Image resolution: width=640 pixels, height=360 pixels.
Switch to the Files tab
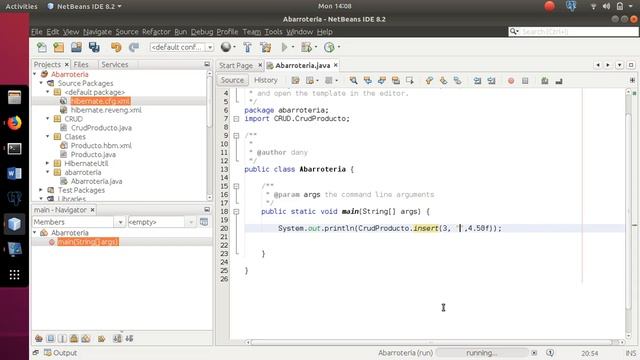point(81,64)
